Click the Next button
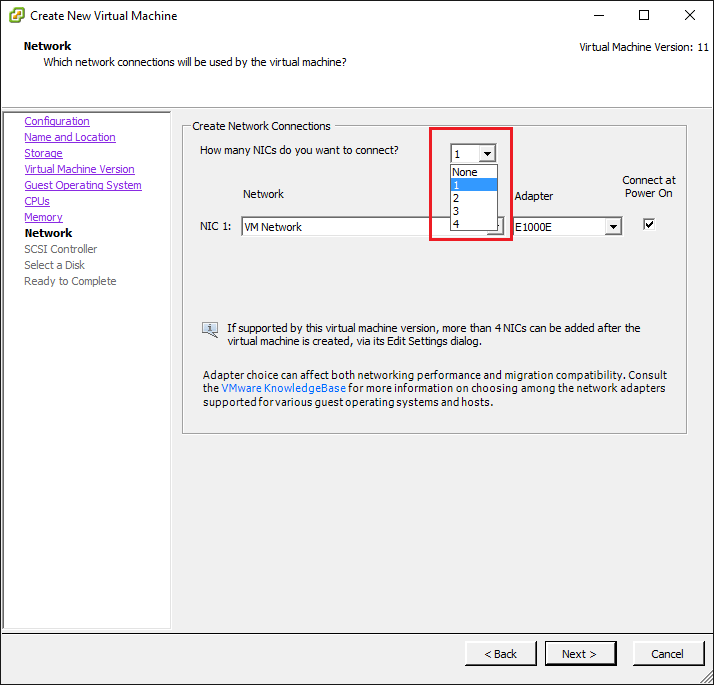714x685 pixels. tap(579, 654)
